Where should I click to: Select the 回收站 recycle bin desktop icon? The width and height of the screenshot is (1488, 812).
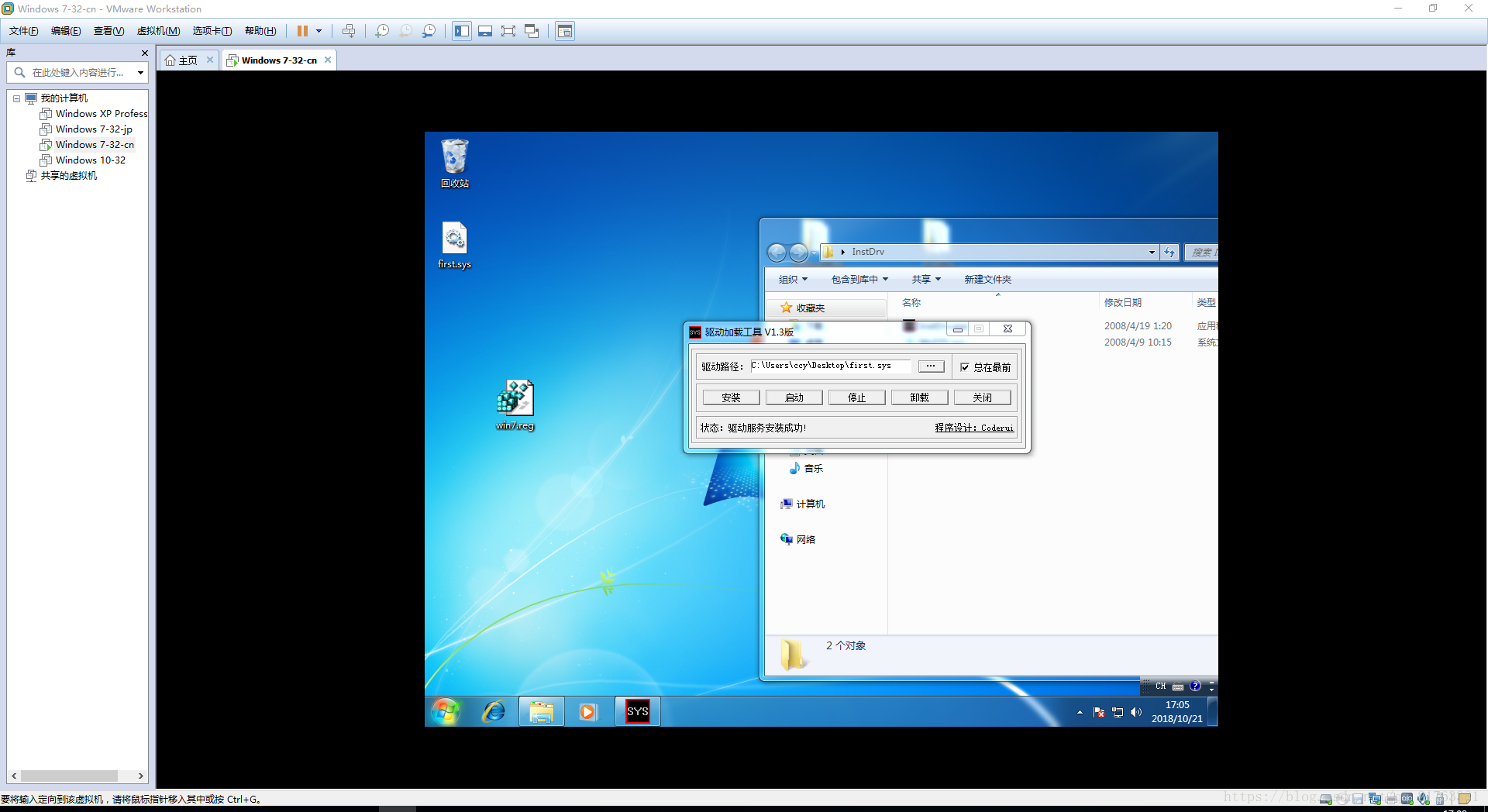tap(455, 163)
